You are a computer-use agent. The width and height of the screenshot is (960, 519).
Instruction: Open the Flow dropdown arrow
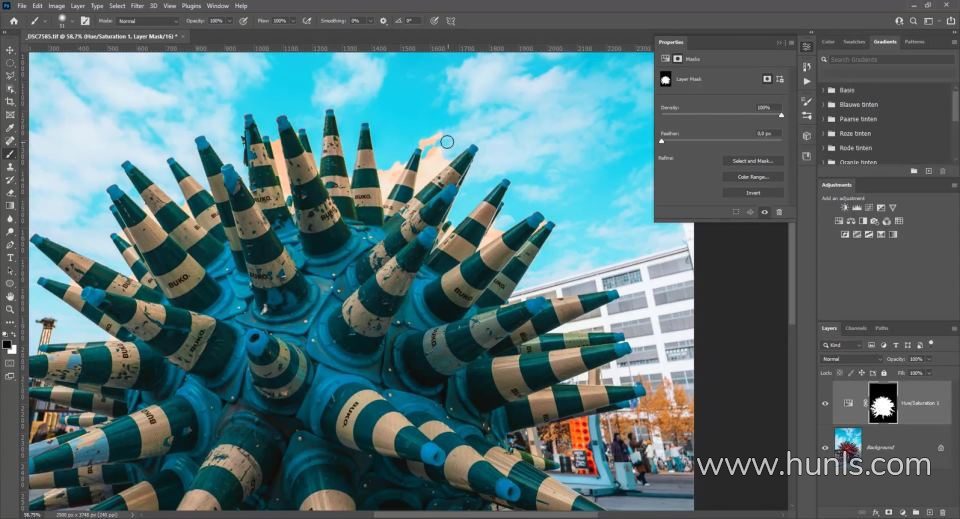293,21
